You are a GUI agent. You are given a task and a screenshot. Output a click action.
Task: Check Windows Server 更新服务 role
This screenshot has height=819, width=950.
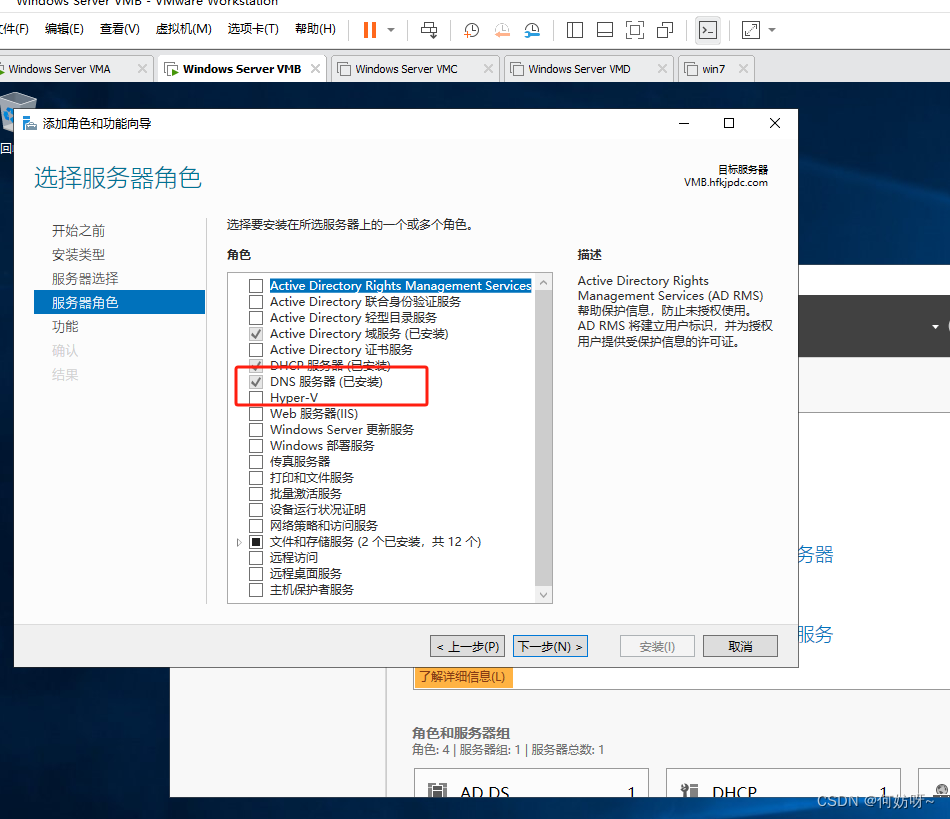256,429
